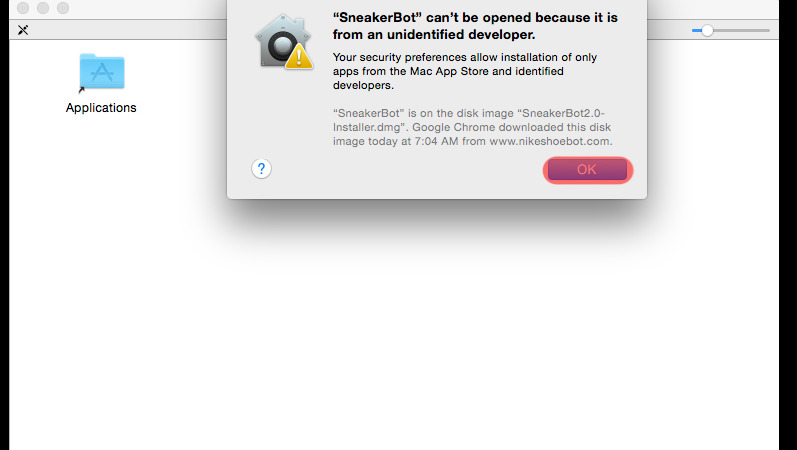Click the icon size slider knob

click(707, 31)
